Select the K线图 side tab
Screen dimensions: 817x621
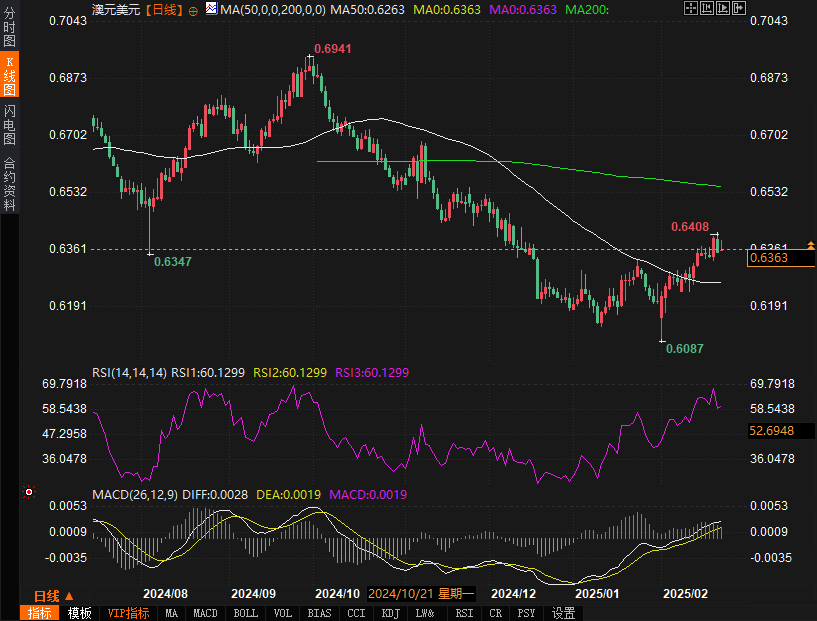(9, 74)
